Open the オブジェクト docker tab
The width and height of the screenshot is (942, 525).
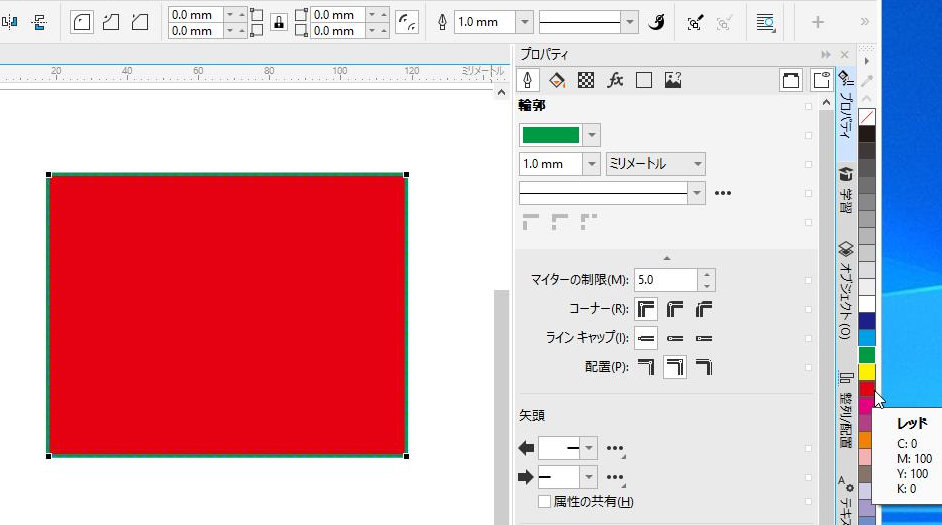coord(846,291)
